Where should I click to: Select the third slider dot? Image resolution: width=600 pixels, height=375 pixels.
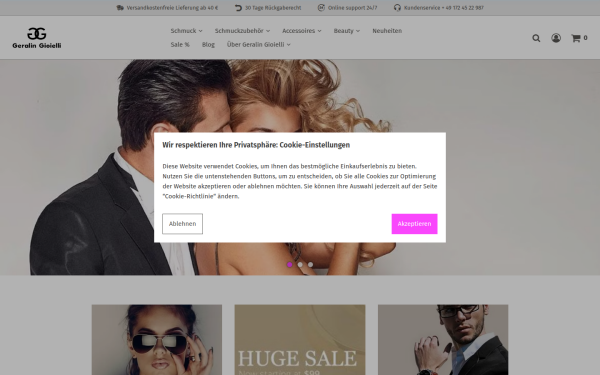pyautogui.click(x=310, y=264)
